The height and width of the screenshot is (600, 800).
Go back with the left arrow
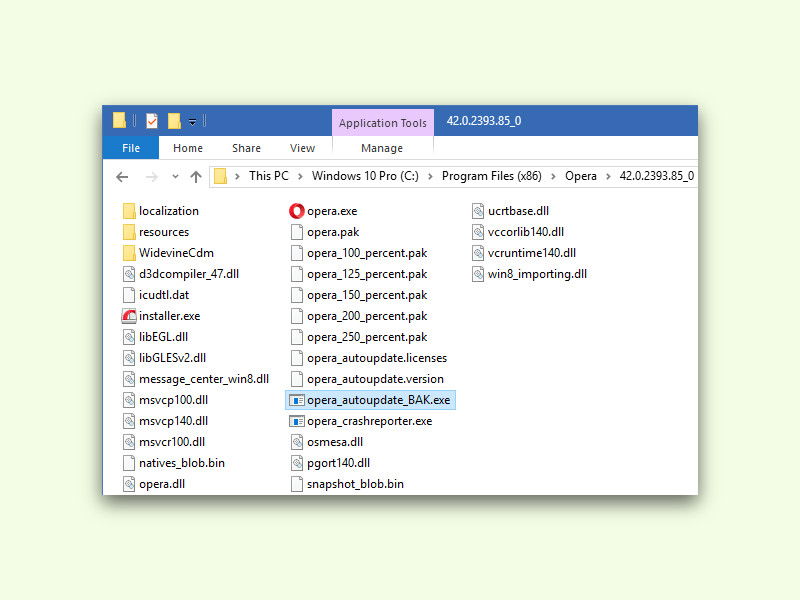pyautogui.click(x=122, y=177)
